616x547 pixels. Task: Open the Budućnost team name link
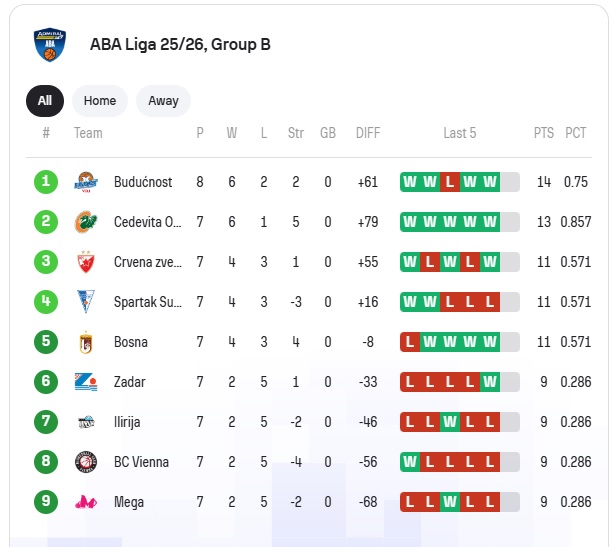(143, 182)
